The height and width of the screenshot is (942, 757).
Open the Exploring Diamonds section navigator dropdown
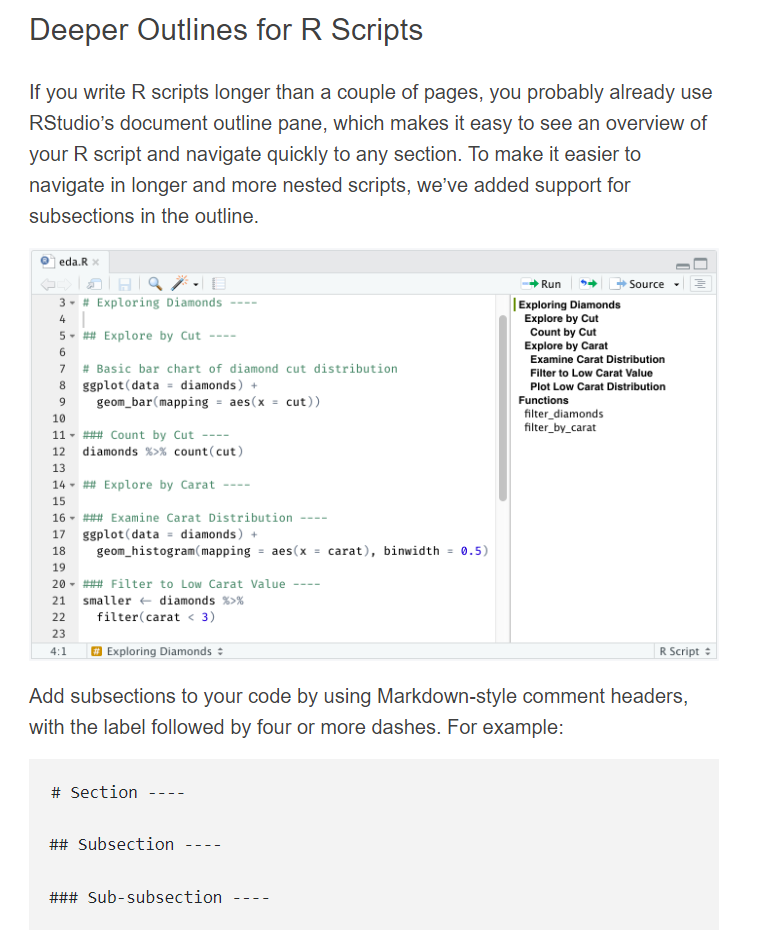(165, 651)
